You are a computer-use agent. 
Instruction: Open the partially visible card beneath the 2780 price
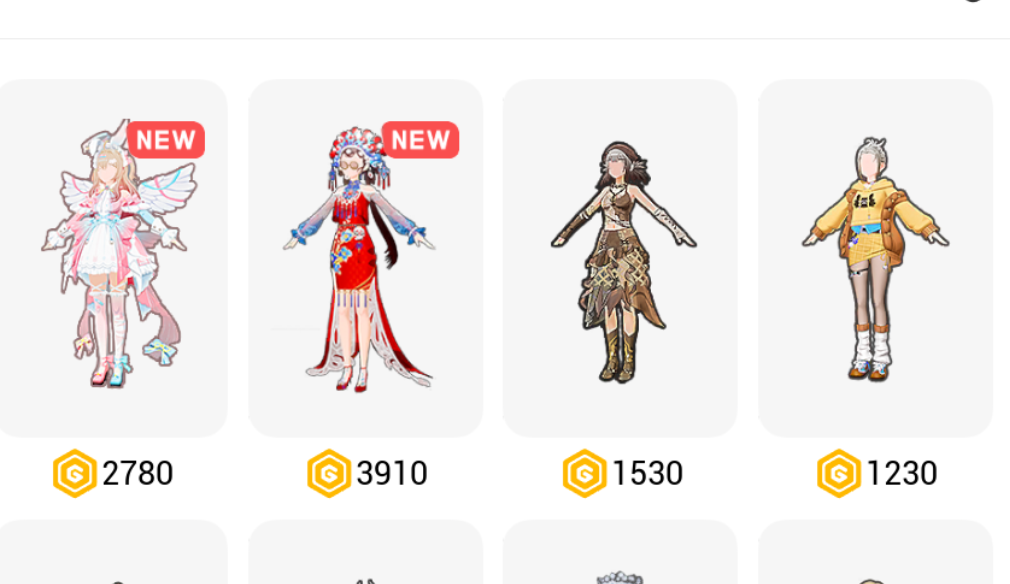click(113, 552)
